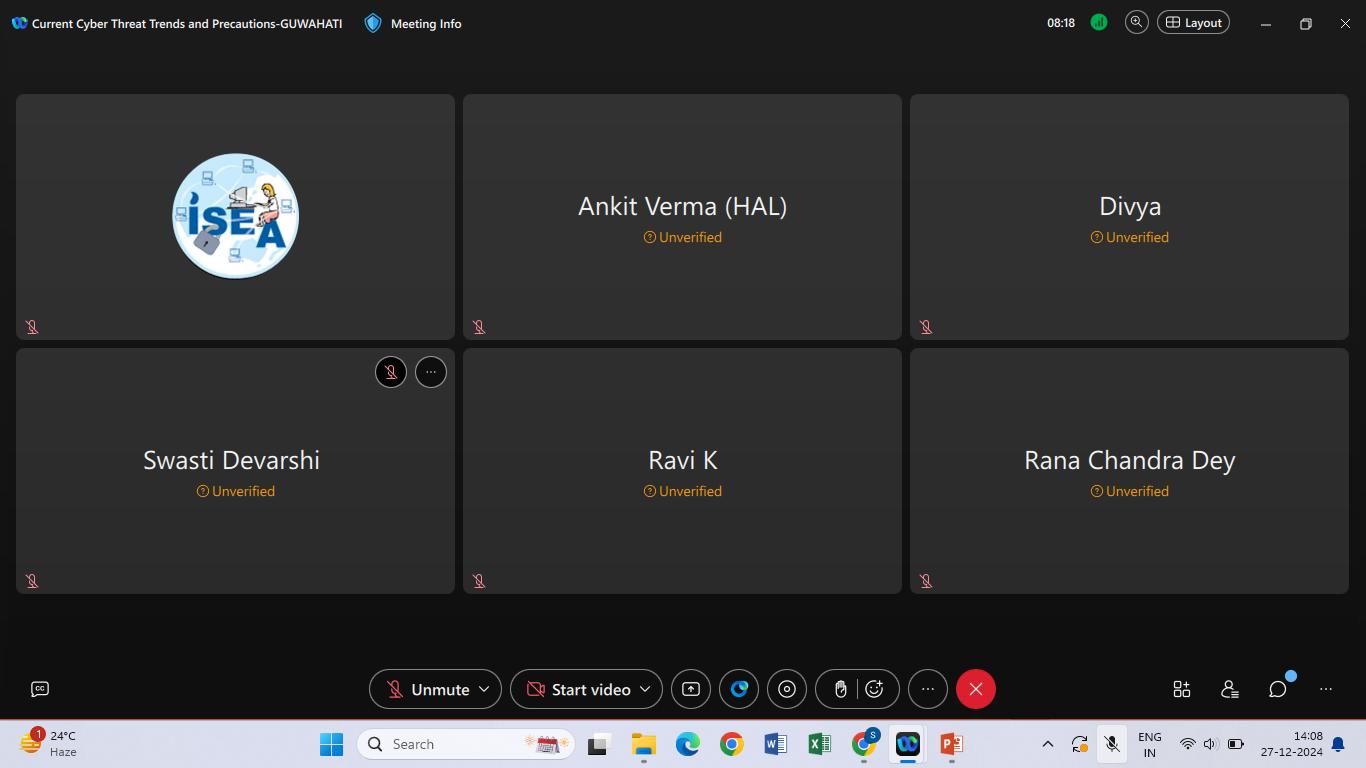Click the Webex AI Assistant icon

(x=739, y=689)
